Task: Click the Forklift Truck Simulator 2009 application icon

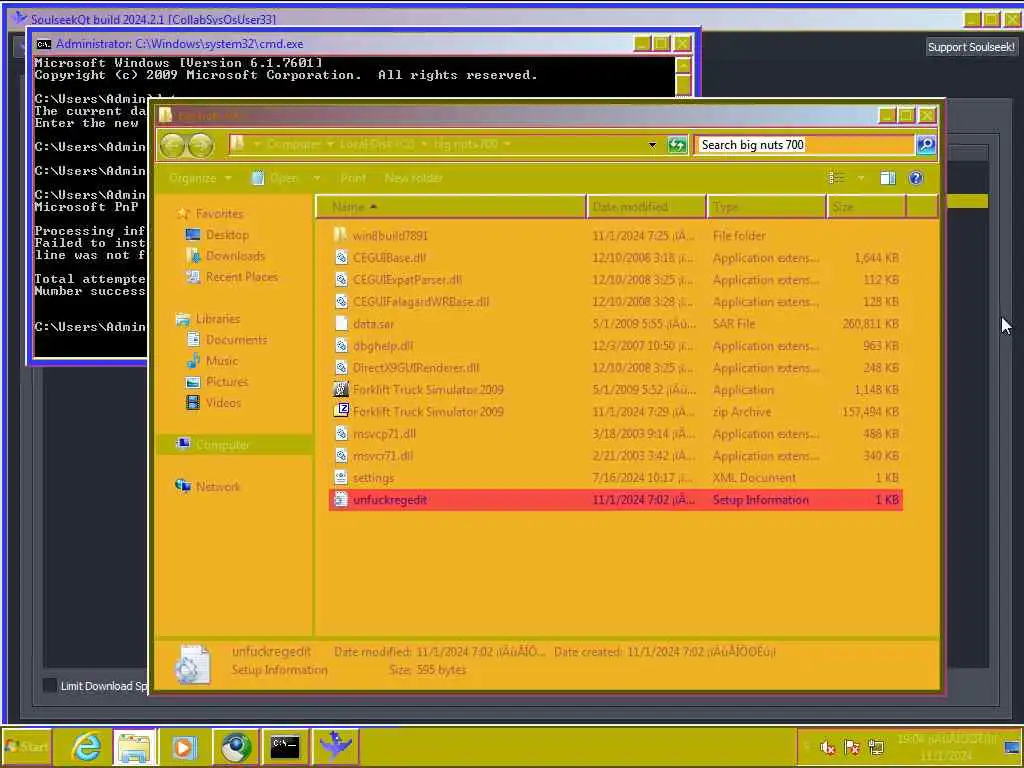Action: pyautogui.click(x=340, y=389)
